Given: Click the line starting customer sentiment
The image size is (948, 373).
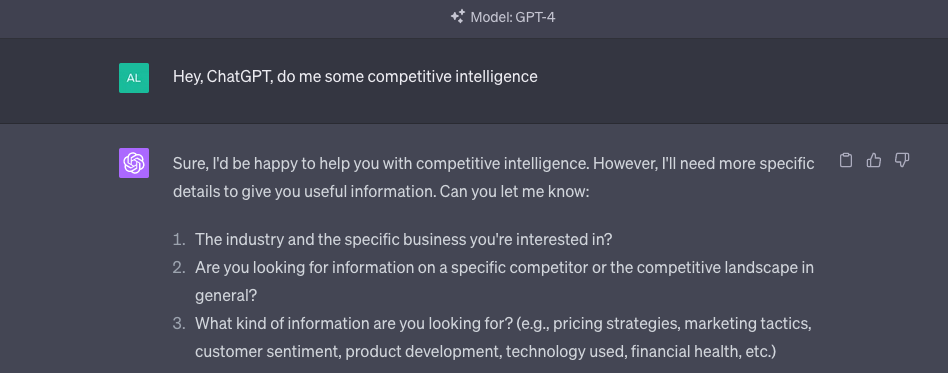Looking at the screenshot, I should (x=485, y=351).
